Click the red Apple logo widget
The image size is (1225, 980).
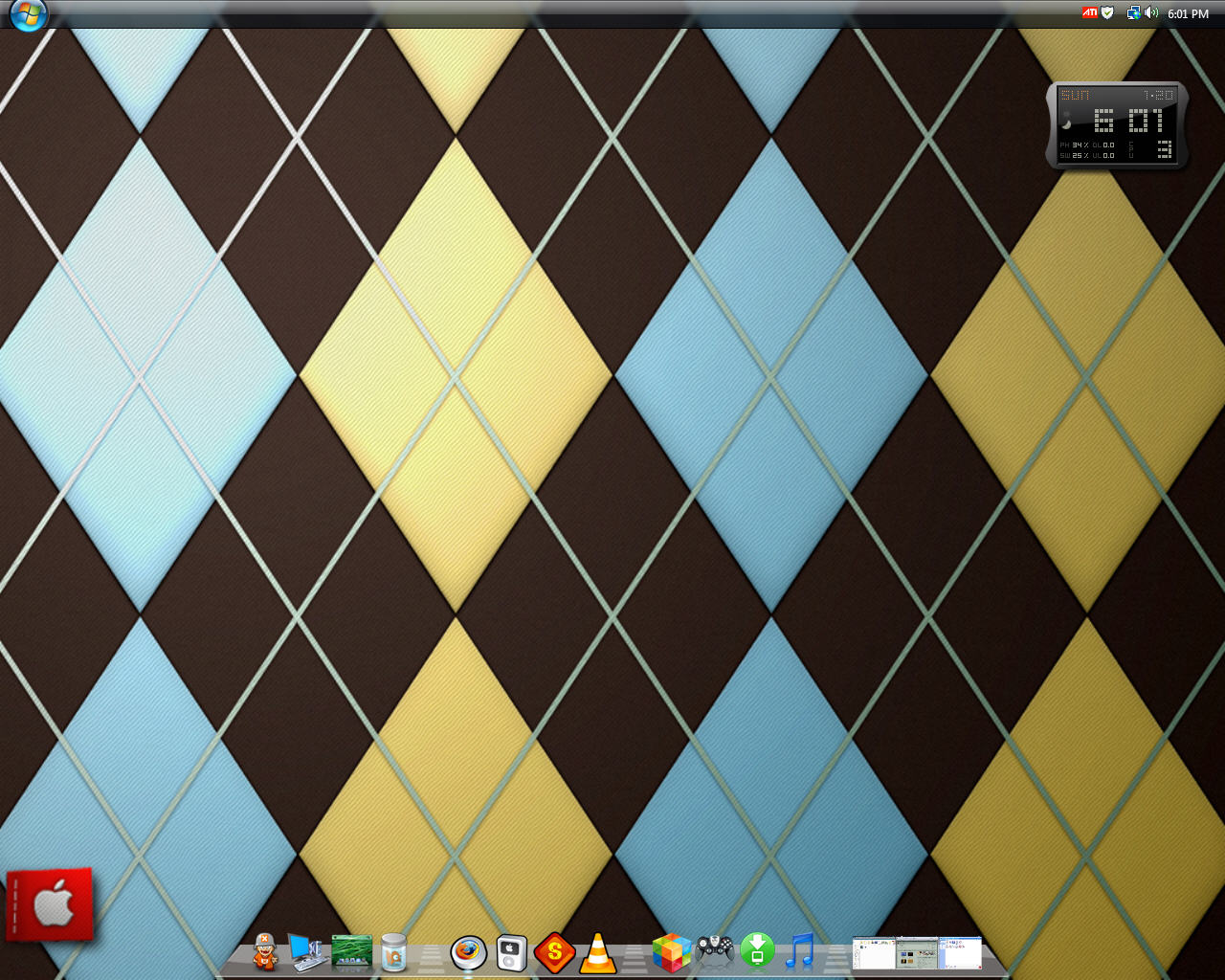50,904
